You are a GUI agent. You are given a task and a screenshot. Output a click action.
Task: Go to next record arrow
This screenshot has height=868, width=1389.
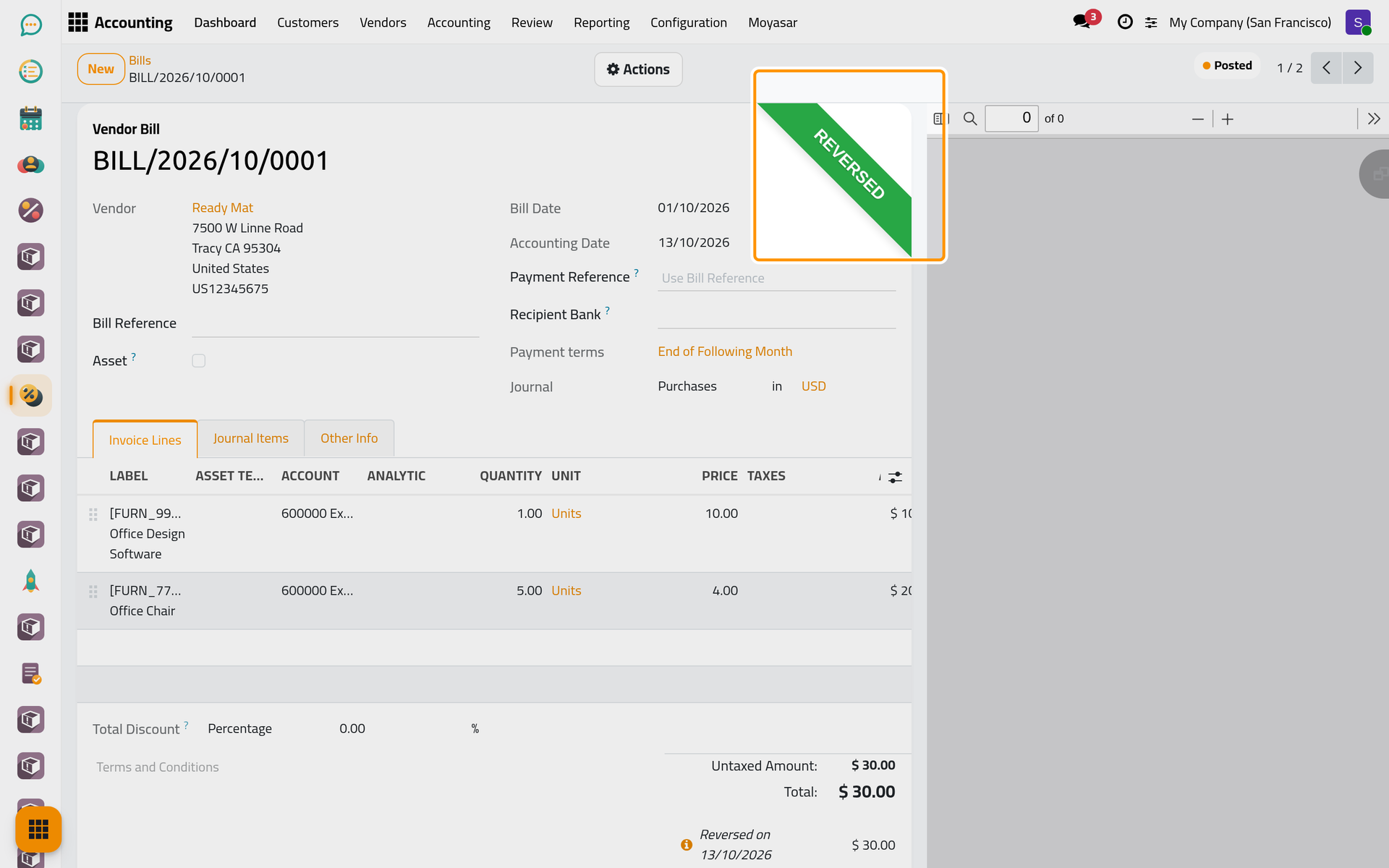(x=1358, y=68)
